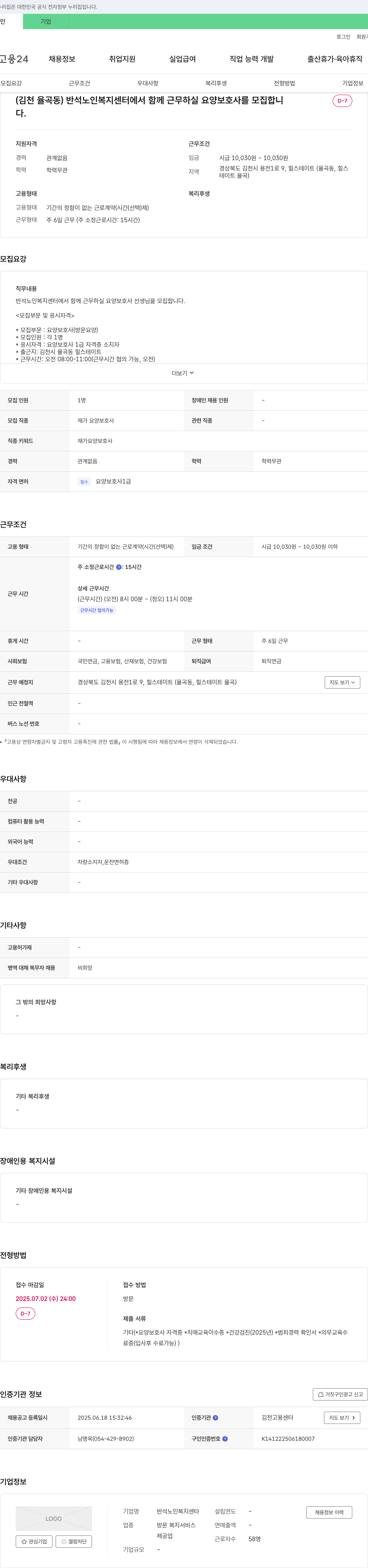This screenshot has width=368, height=1568.
Task: Click the D-7 badge beside the job title
Action: (x=342, y=101)
